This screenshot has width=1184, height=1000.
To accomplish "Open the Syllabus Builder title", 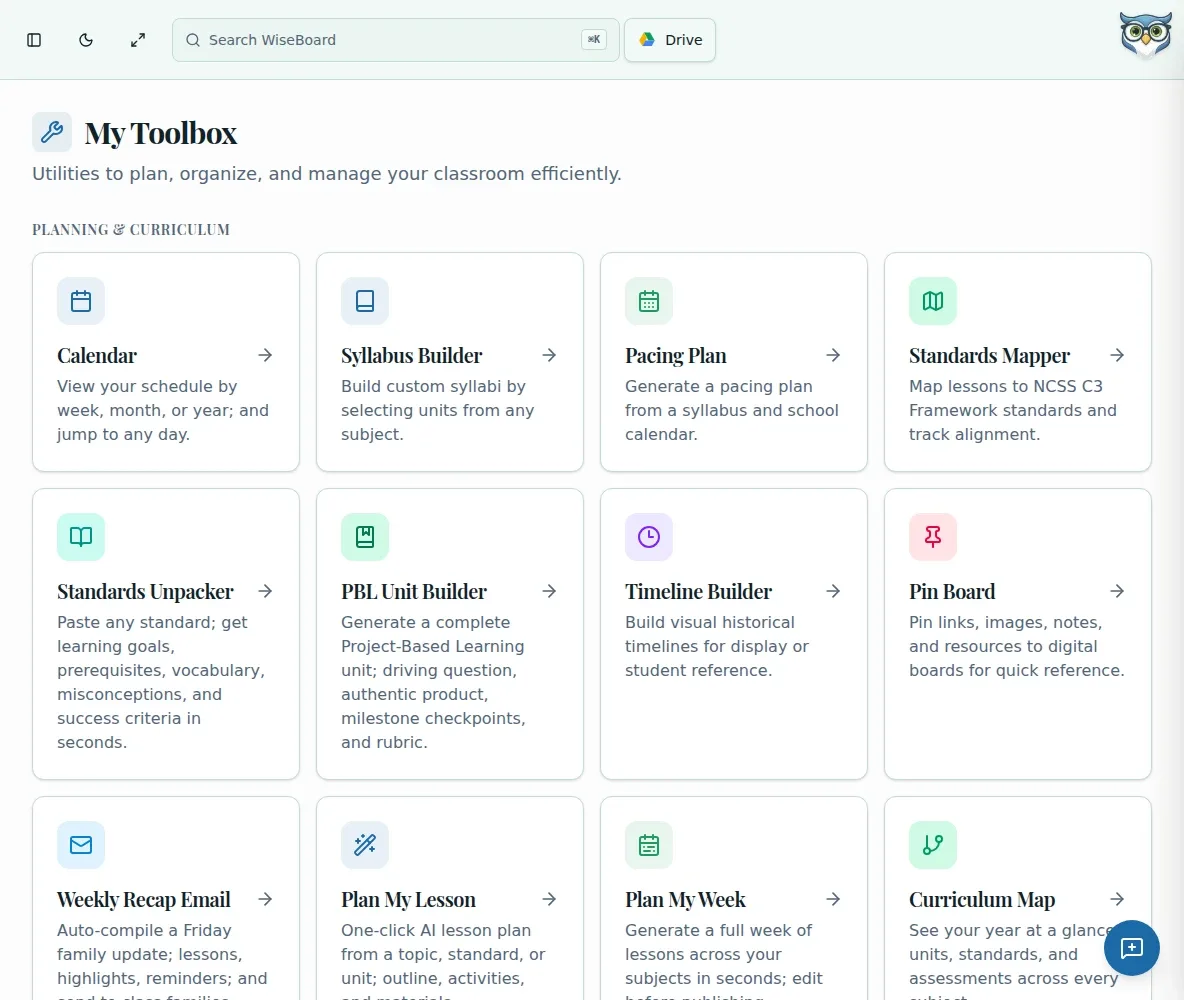I will [412, 356].
